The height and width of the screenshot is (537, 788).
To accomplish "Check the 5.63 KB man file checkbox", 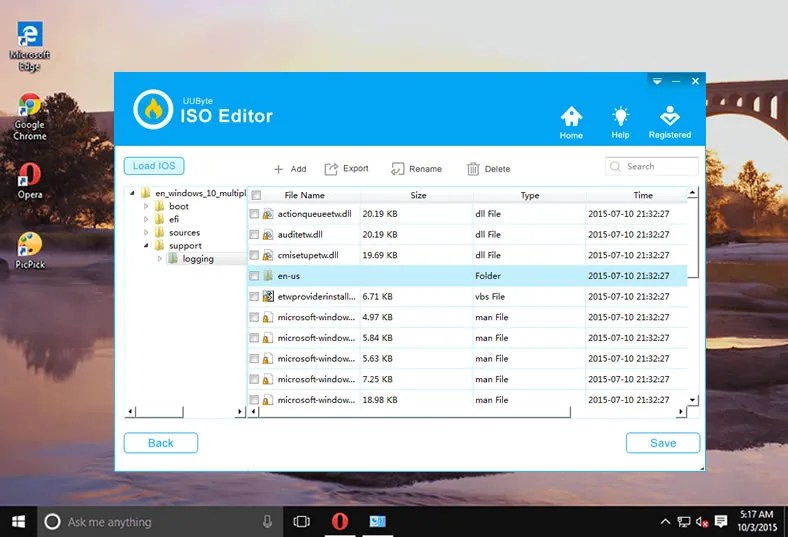I will [254, 359].
